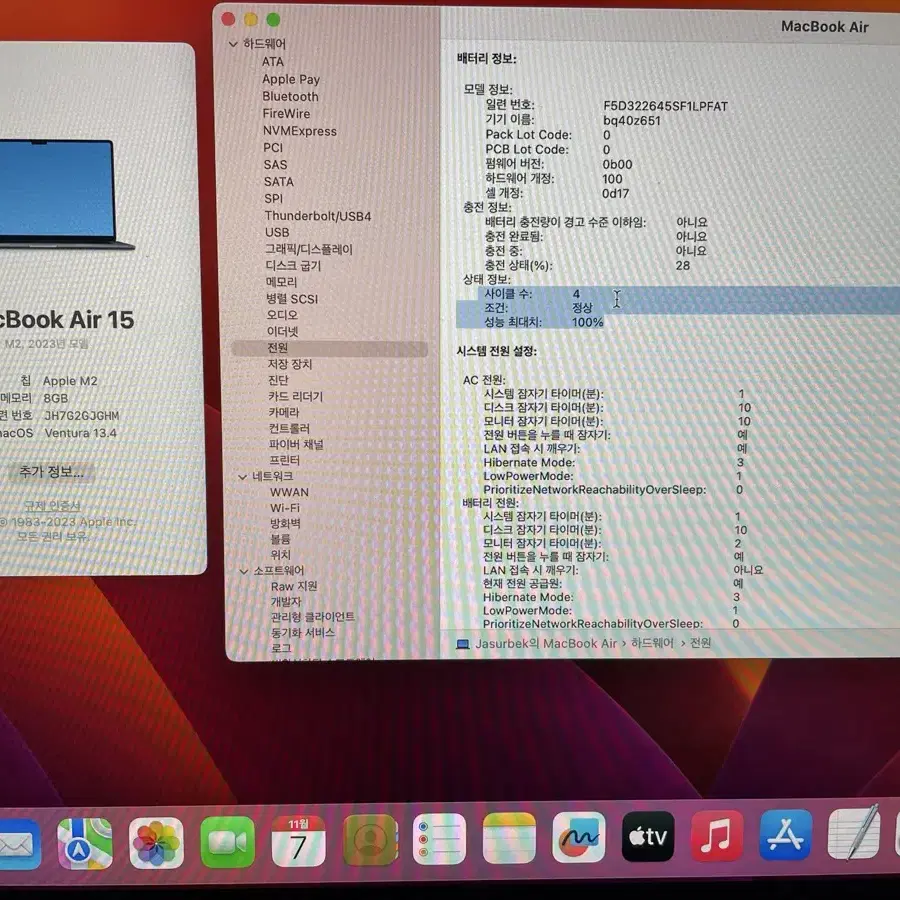Select 프린터 in the sidebar
The width and height of the screenshot is (900, 900).
[x=285, y=460]
